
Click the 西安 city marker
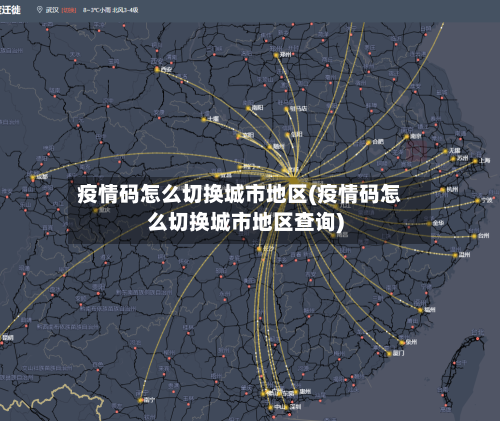click(x=157, y=70)
